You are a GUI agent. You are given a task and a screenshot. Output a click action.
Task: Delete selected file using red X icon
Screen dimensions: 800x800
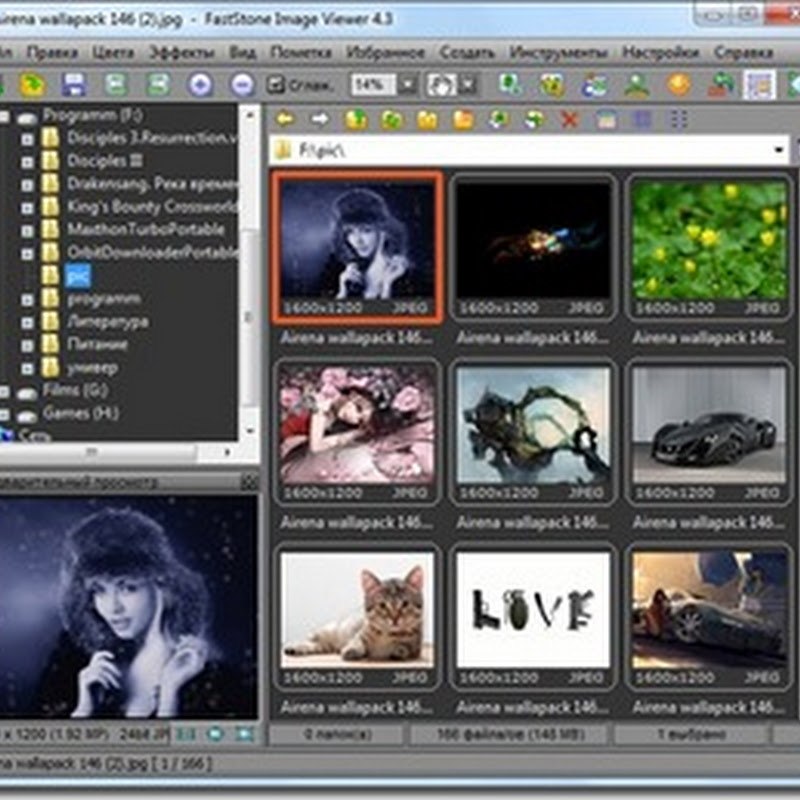(569, 120)
